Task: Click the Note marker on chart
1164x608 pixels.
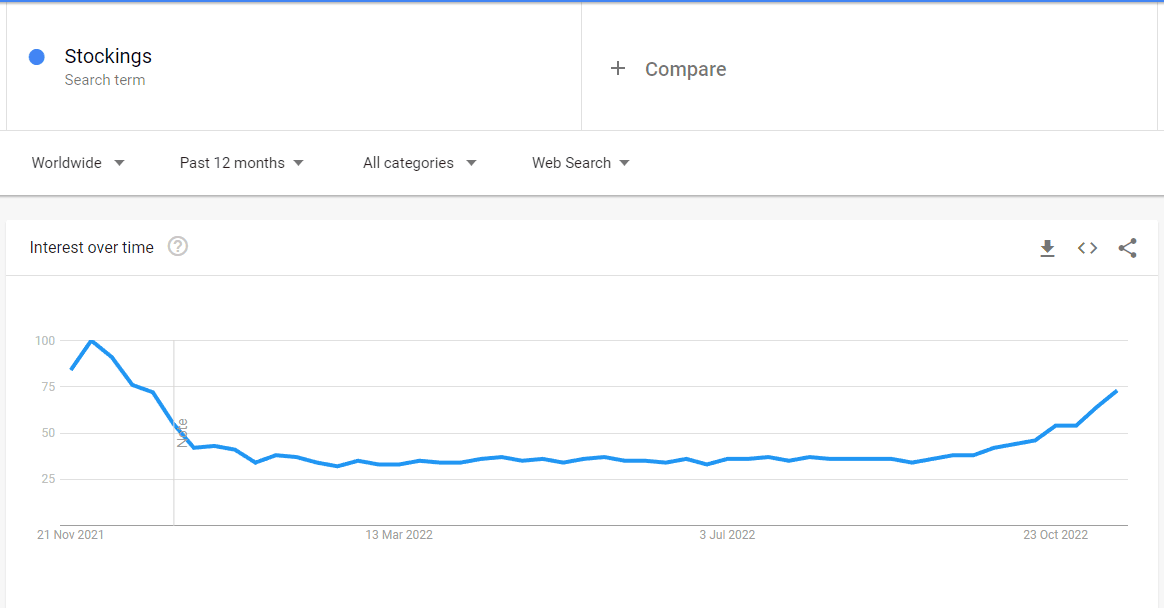Action: (x=182, y=433)
